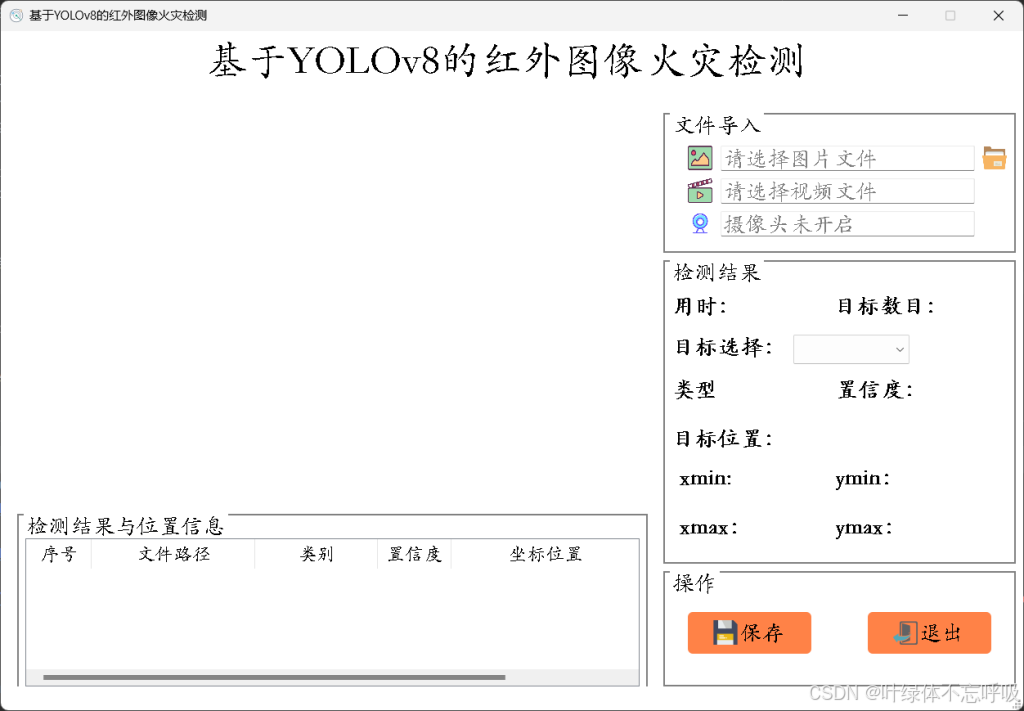Click the 保存 button
The width and height of the screenshot is (1024, 711).
coord(749,633)
